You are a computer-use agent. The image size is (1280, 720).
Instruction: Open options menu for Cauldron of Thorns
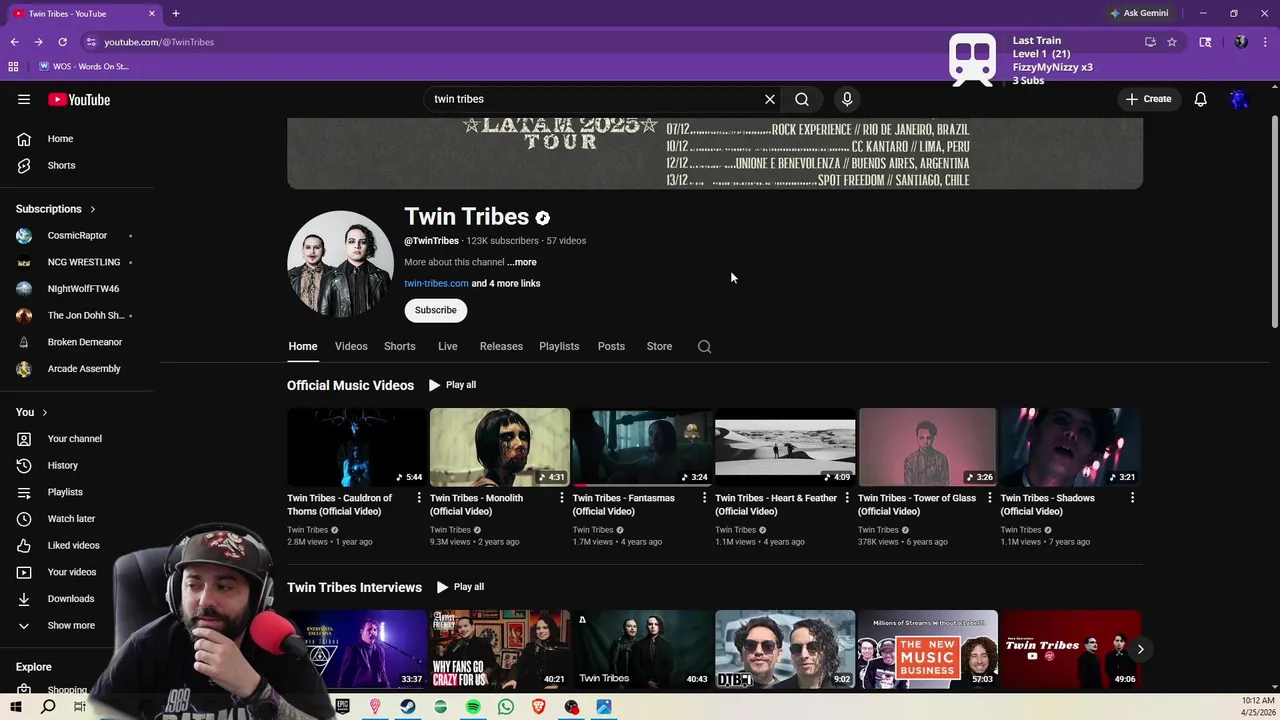coord(418,498)
